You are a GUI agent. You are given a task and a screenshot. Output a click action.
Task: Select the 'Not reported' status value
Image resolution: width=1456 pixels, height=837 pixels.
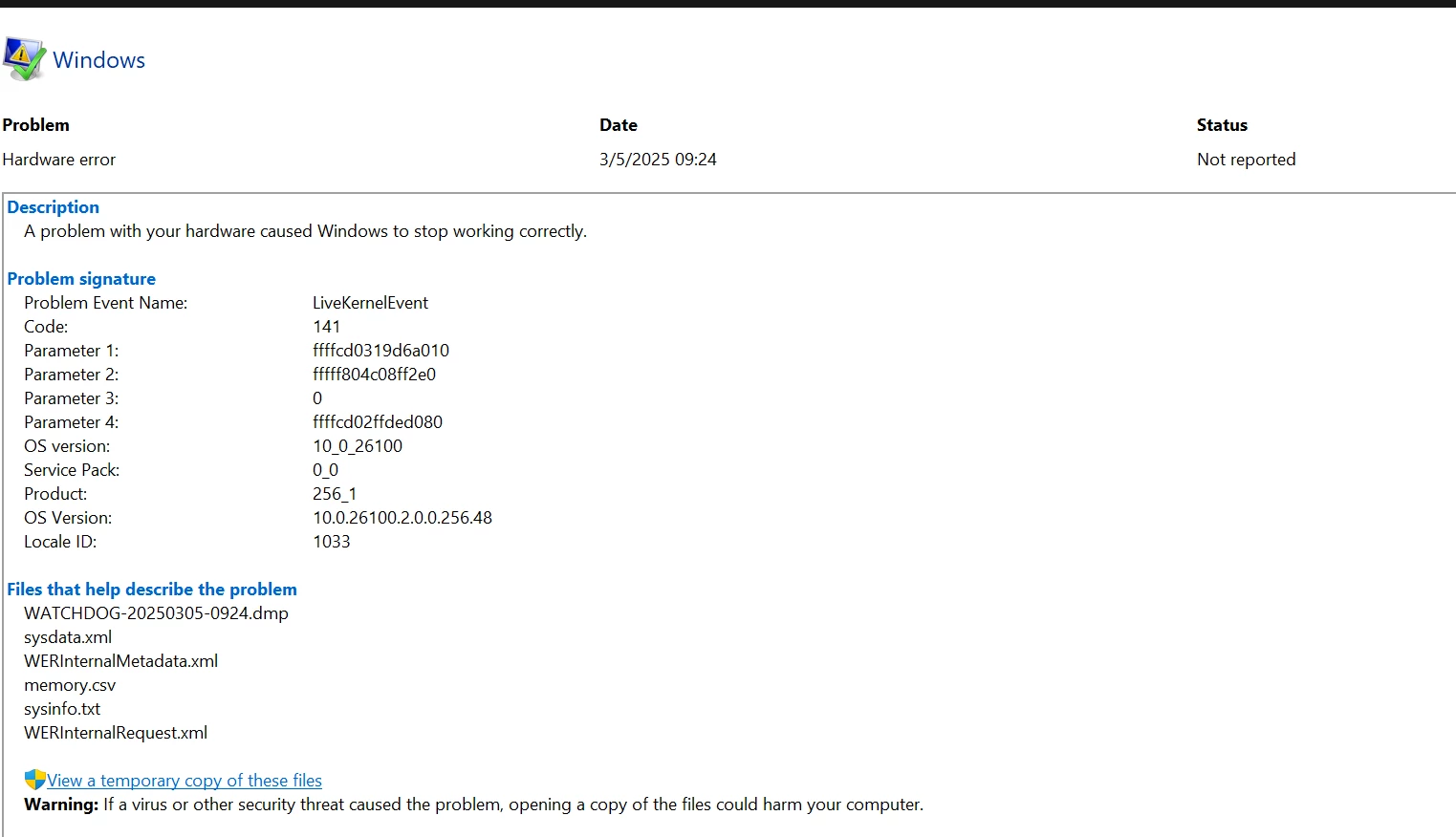pyautogui.click(x=1247, y=160)
